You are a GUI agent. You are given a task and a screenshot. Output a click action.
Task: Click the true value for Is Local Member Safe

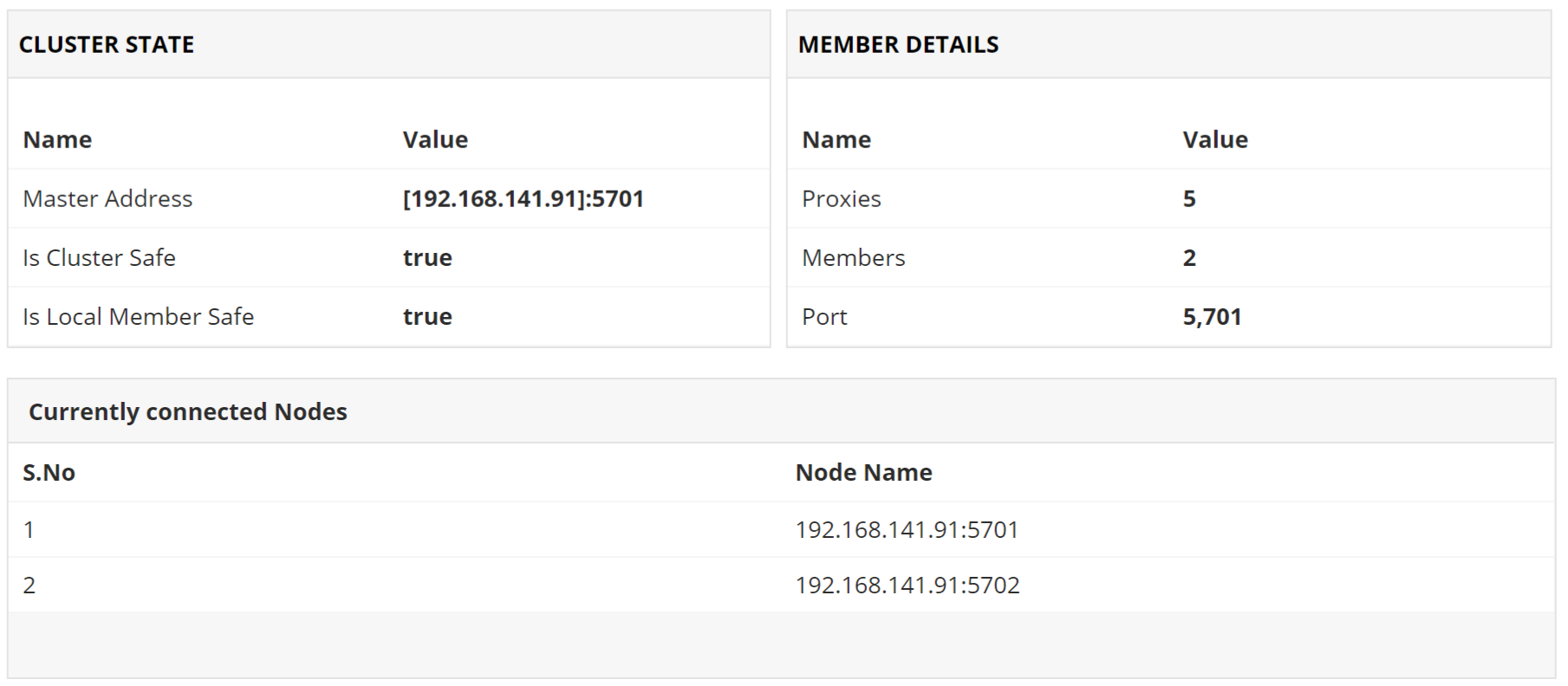[427, 317]
